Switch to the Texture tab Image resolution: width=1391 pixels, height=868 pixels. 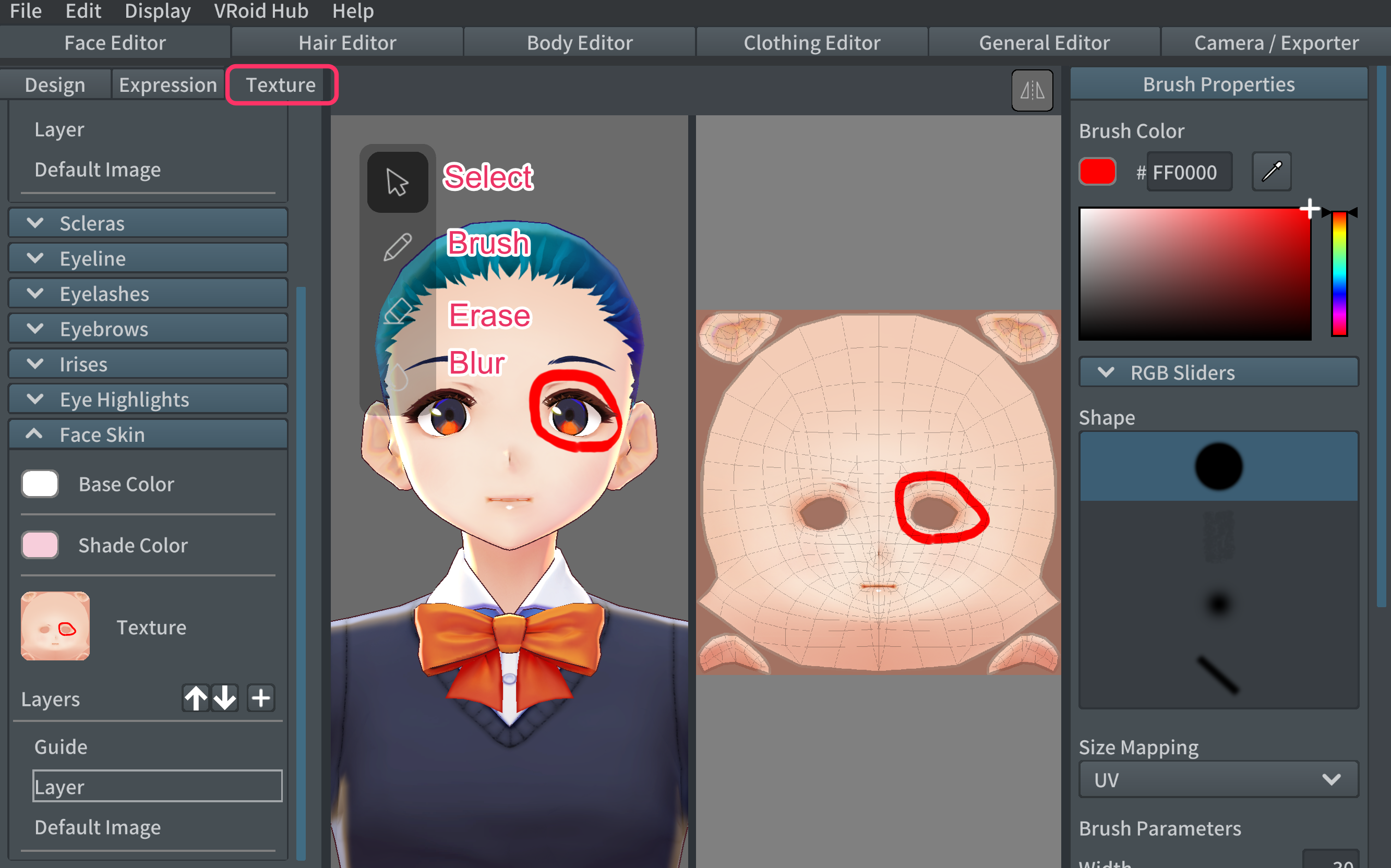(x=280, y=84)
